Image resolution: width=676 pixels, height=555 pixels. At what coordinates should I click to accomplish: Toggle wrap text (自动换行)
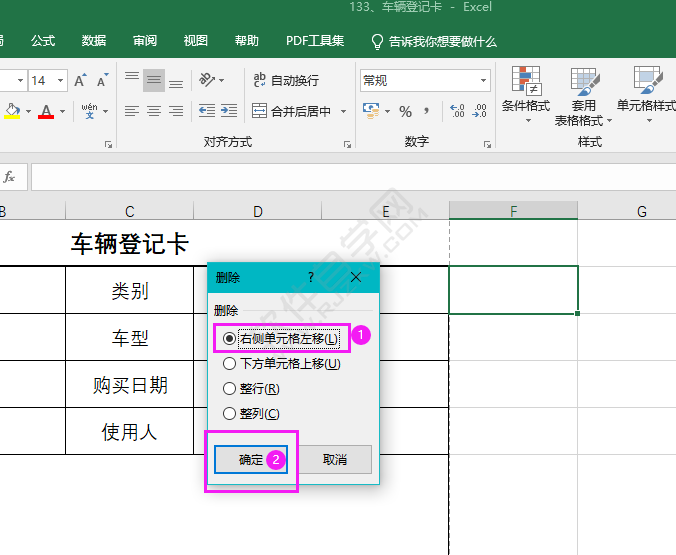[x=286, y=80]
